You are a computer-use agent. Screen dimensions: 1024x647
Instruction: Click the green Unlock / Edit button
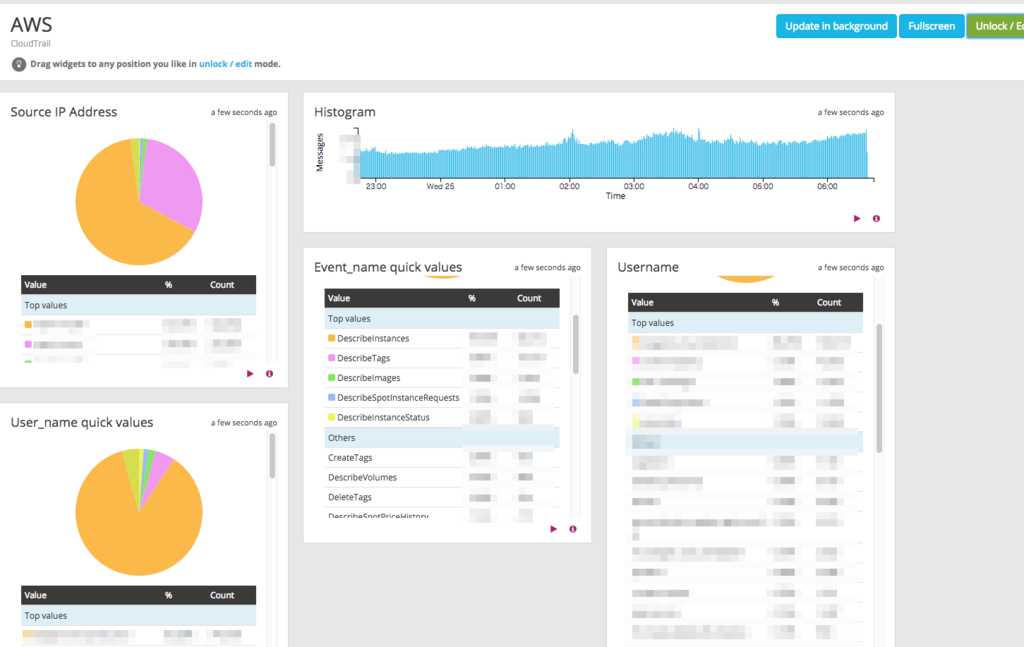click(x=995, y=26)
